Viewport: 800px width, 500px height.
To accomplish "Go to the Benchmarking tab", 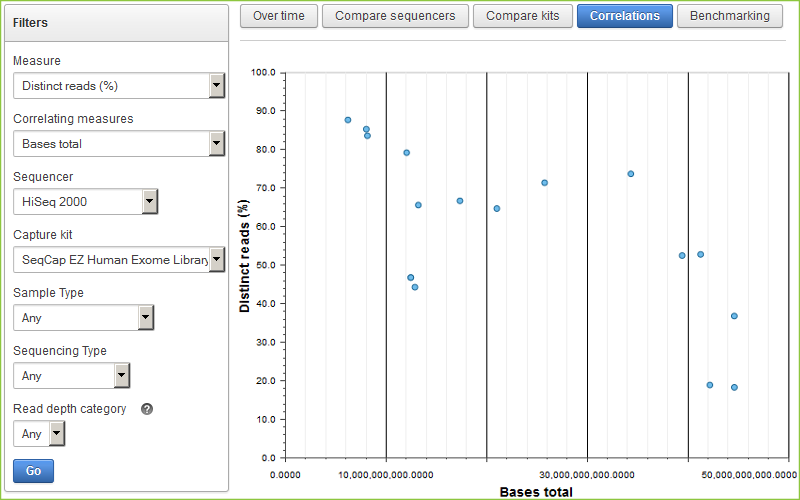I will pos(729,16).
